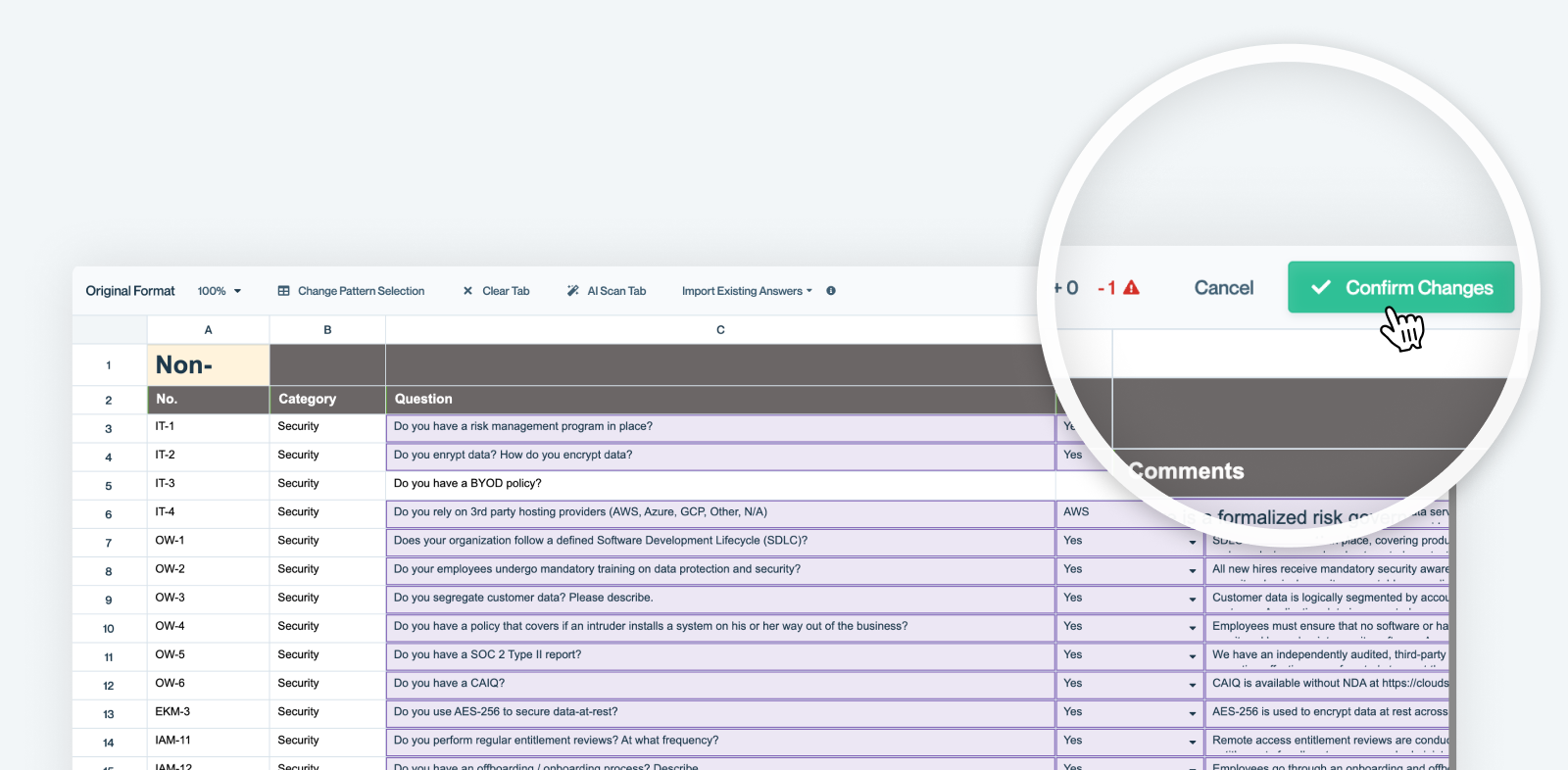
Task: Open the answer dropdown for segregate customer data row
Action: pos(1192,599)
